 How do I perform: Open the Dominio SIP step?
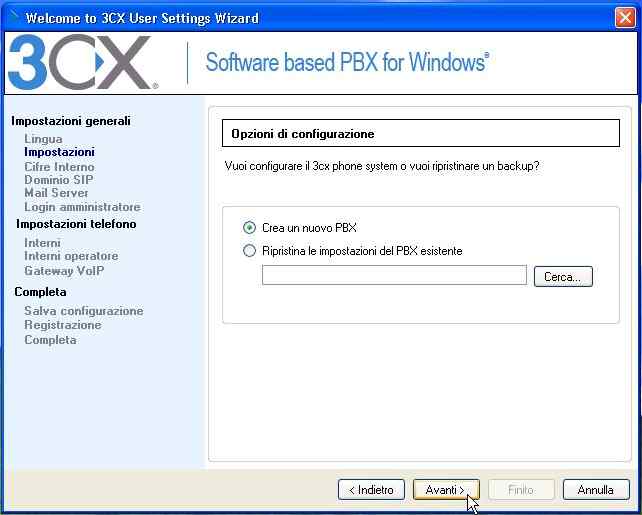pos(59,180)
